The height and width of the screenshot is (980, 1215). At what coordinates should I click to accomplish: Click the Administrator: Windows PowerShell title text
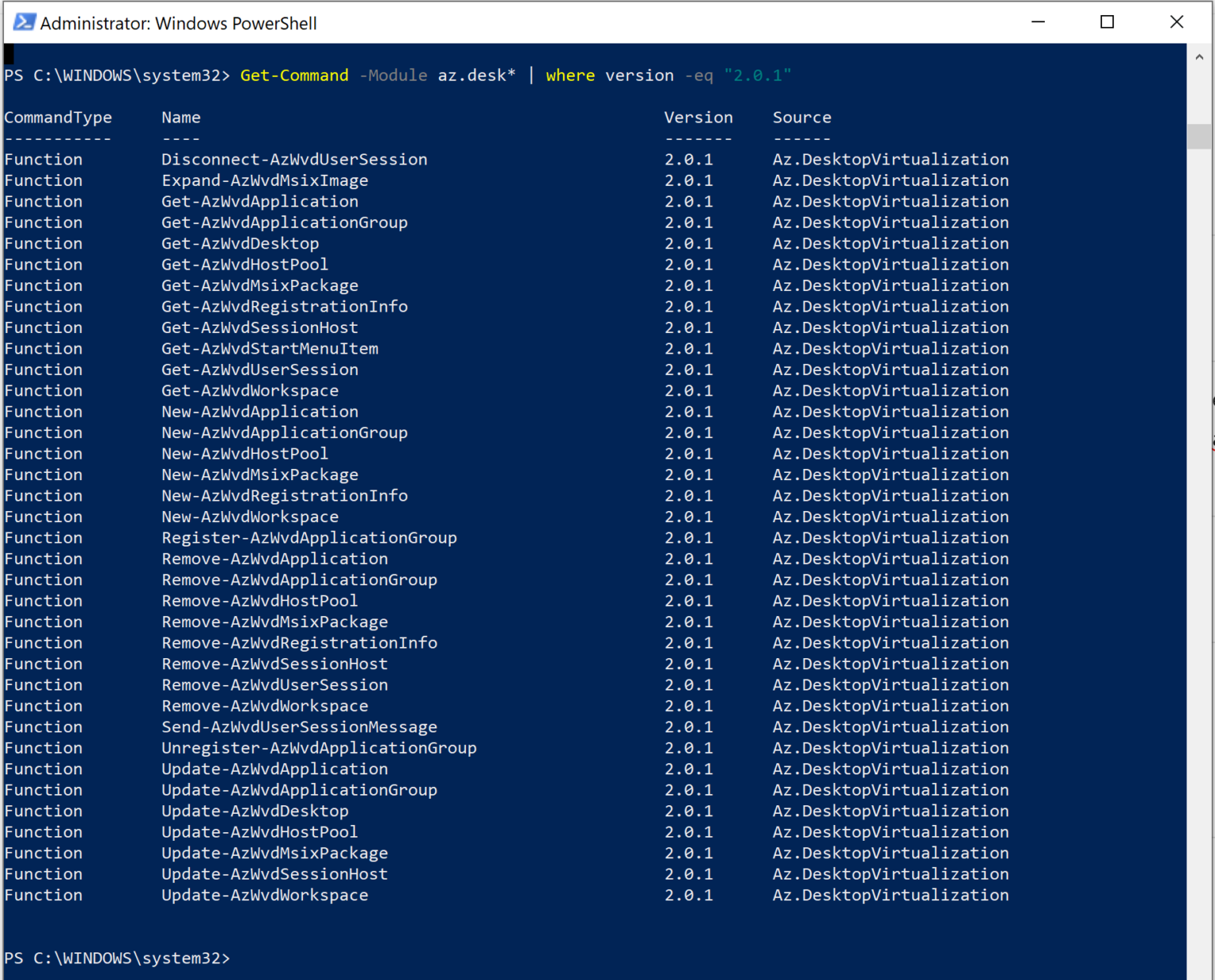click(x=177, y=23)
